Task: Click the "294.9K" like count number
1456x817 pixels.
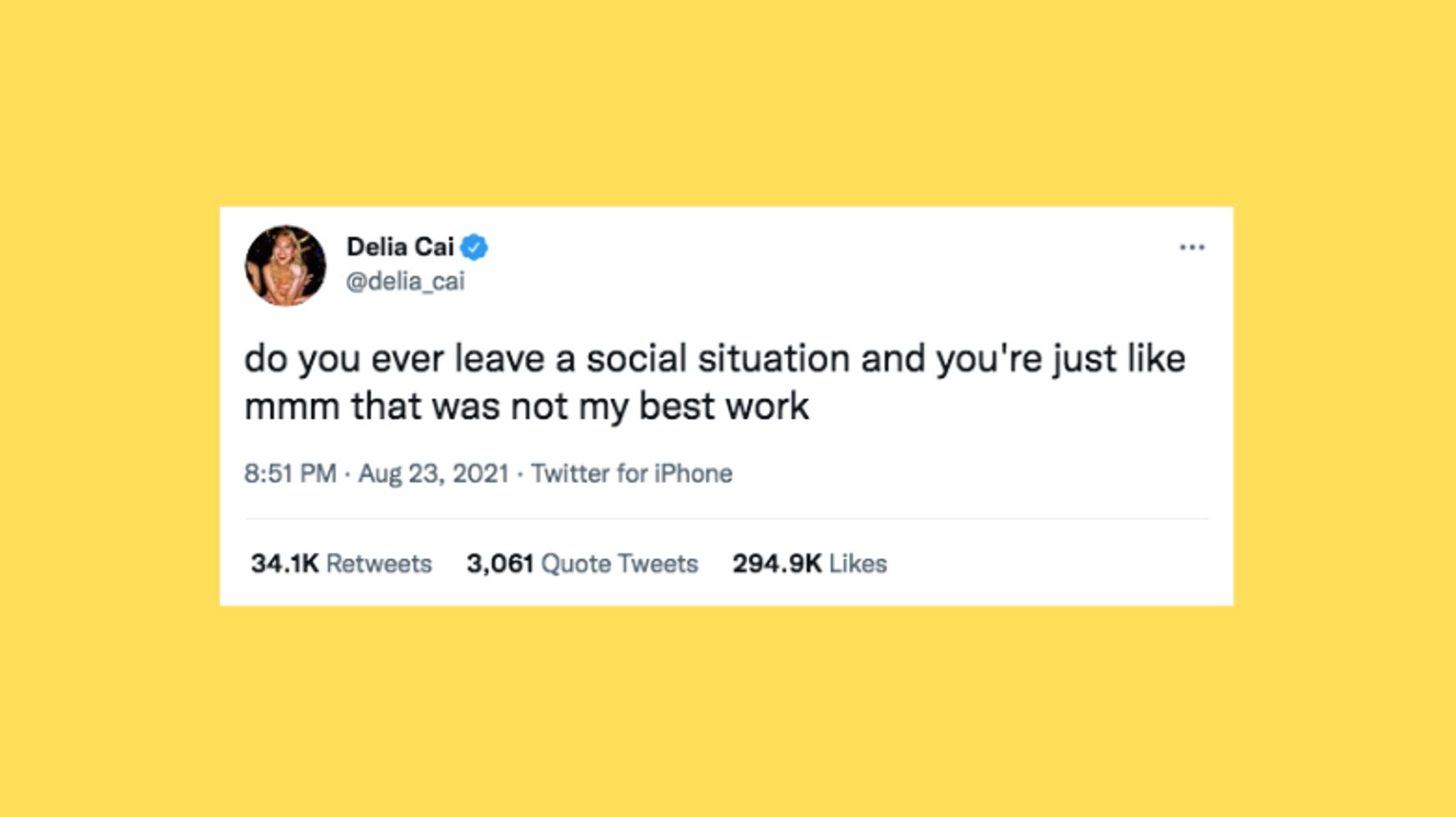Action: (x=776, y=563)
